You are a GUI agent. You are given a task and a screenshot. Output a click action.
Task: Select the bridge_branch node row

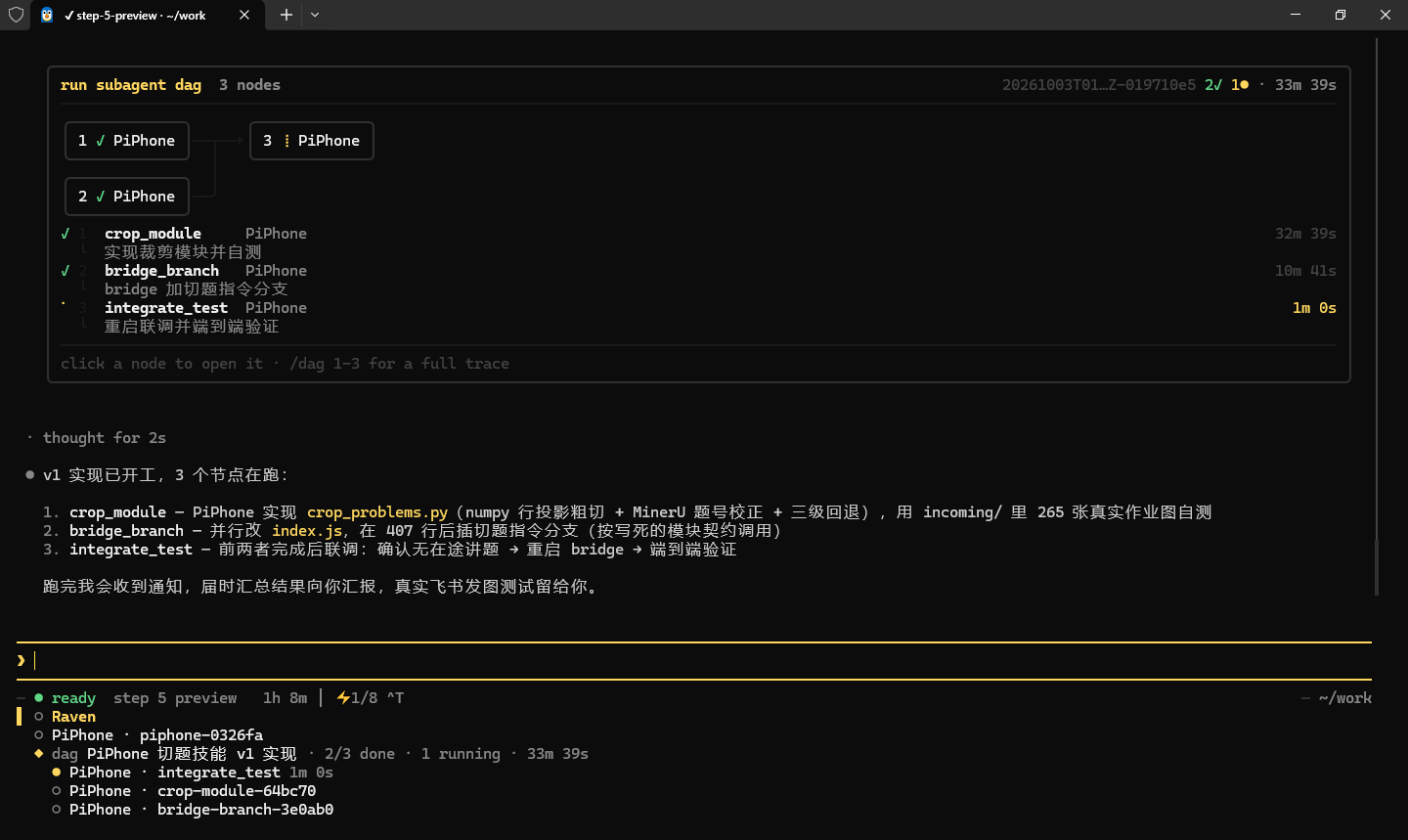[698, 280]
